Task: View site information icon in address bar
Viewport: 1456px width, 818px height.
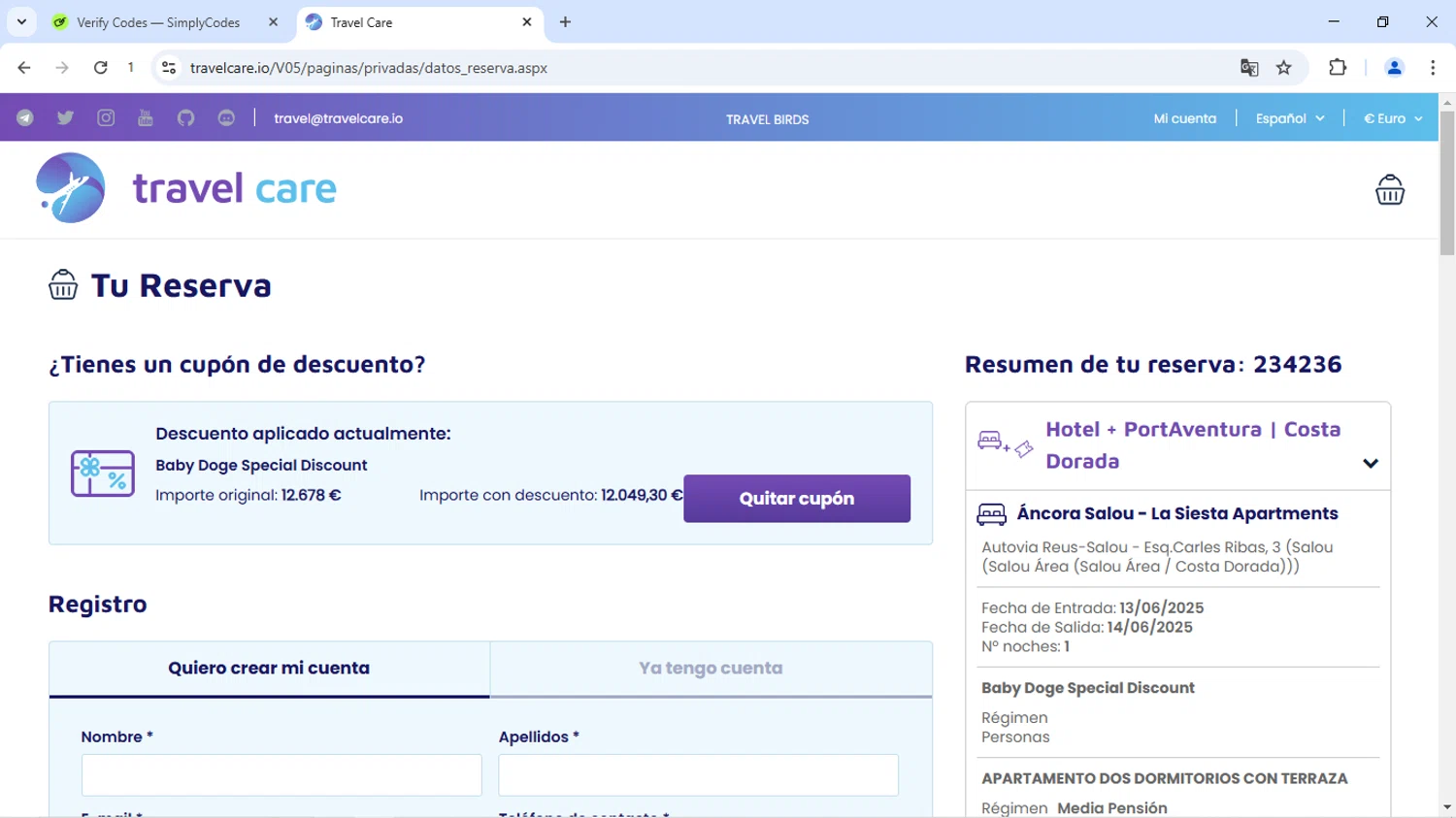Action: tap(169, 68)
